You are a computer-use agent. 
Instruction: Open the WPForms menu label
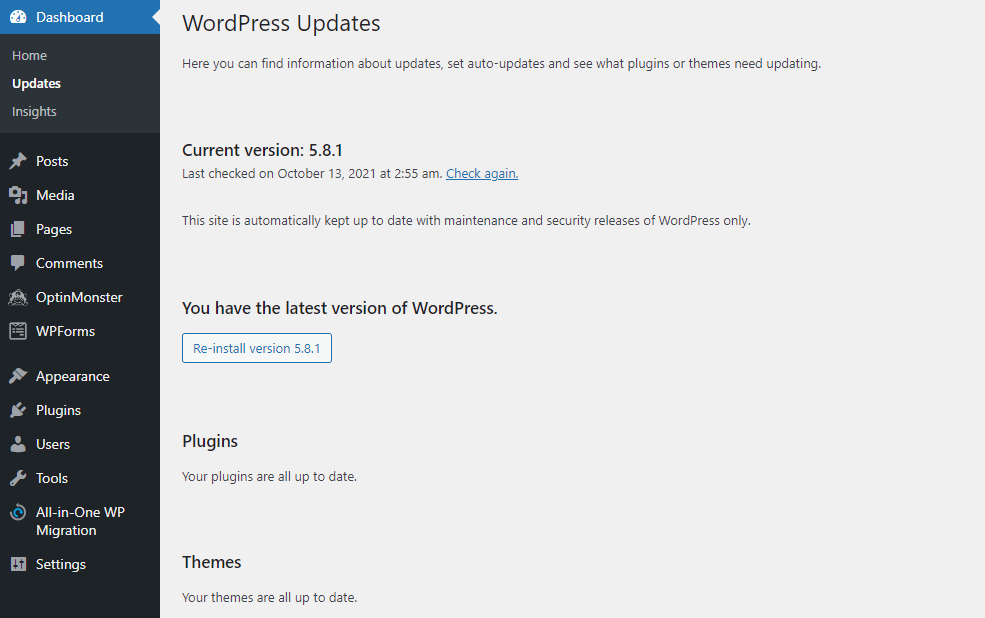(x=65, y=331)
